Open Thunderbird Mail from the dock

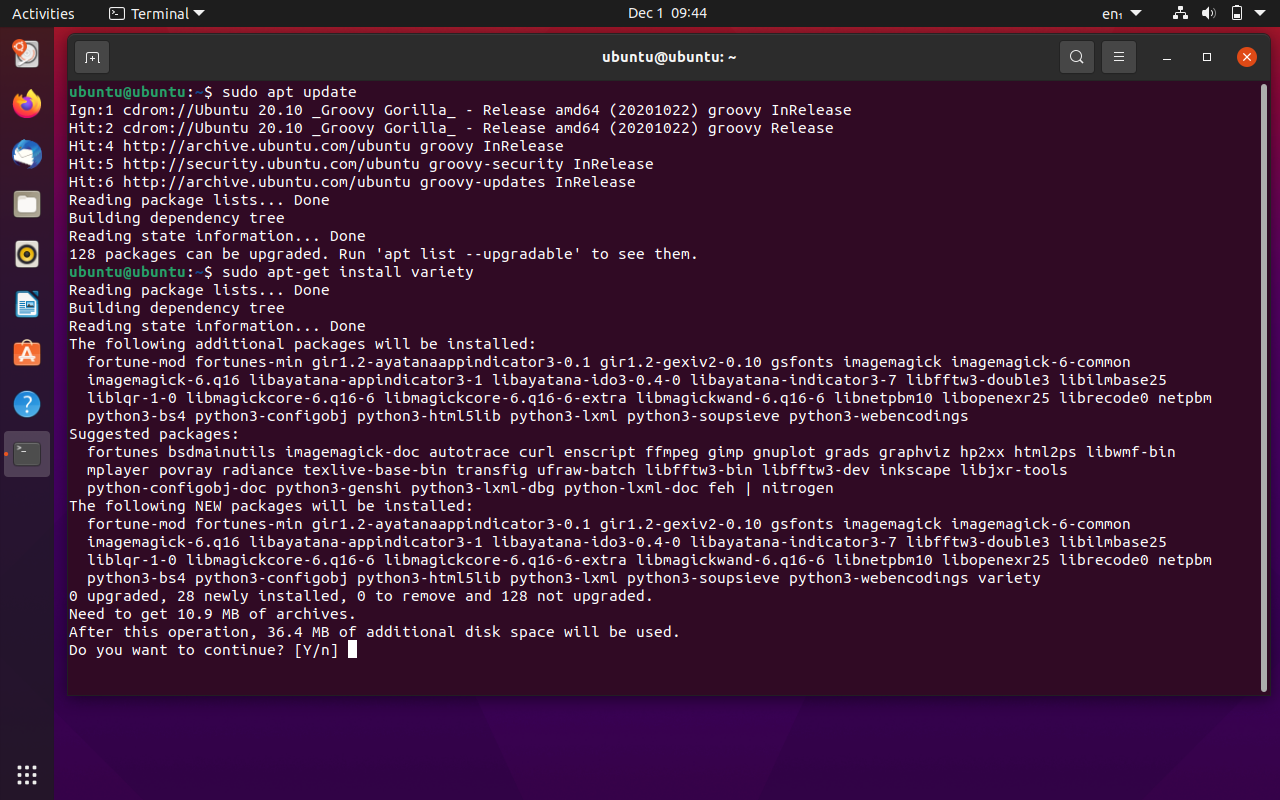point(27,153)
